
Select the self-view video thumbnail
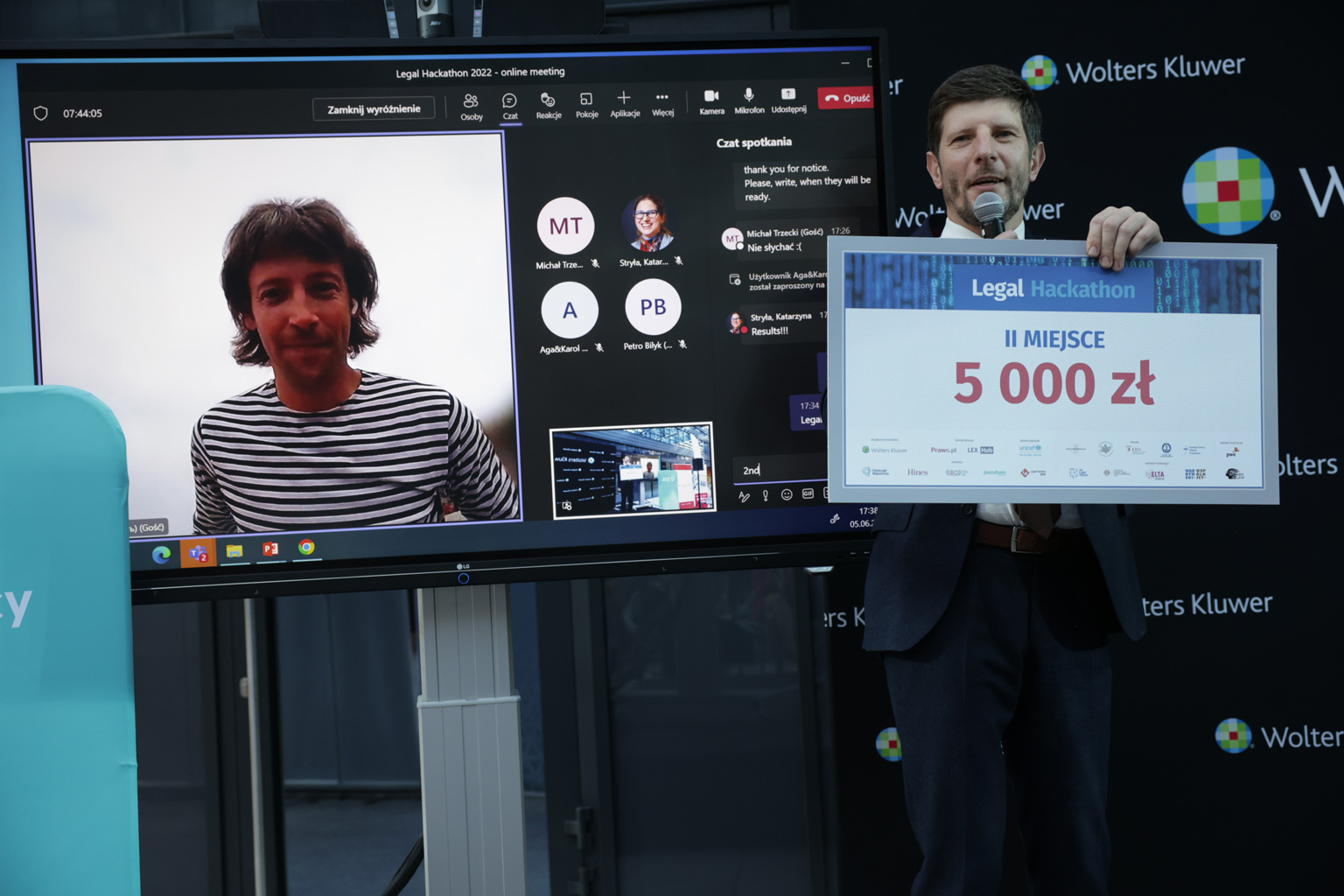[632, 471]
